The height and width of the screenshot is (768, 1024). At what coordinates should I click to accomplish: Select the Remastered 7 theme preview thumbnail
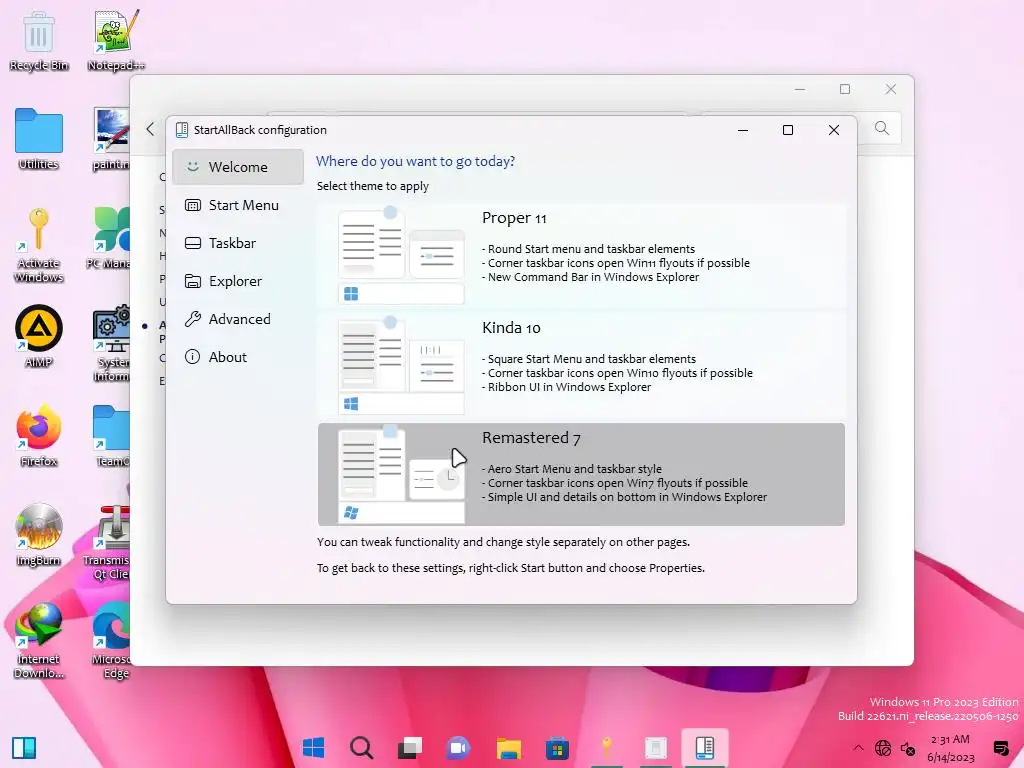(x=401, y=475)
